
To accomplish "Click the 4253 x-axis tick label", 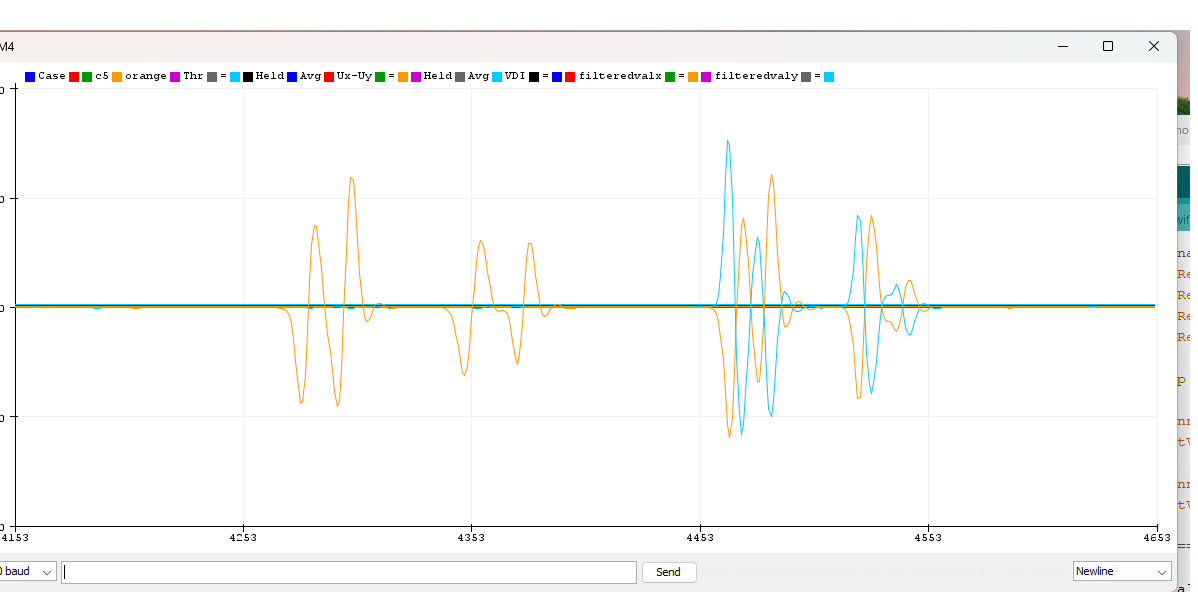I will point(243,537).
